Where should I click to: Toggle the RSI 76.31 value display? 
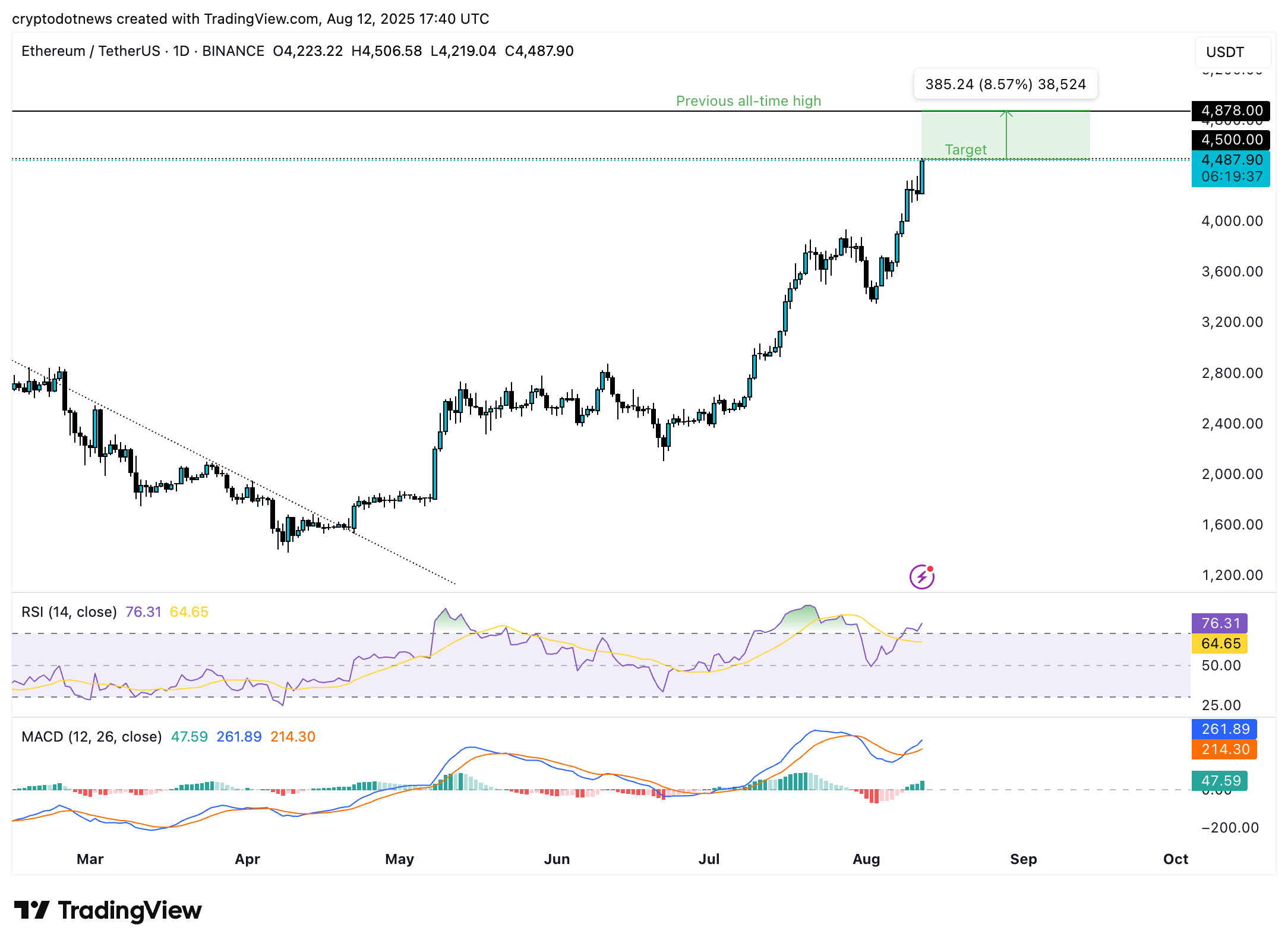(143, 611)
